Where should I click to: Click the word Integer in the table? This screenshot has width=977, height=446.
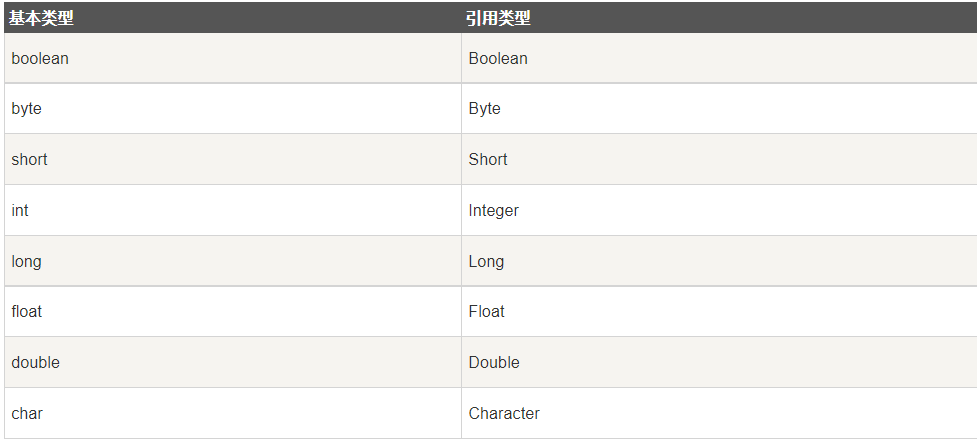click(493, 211)
